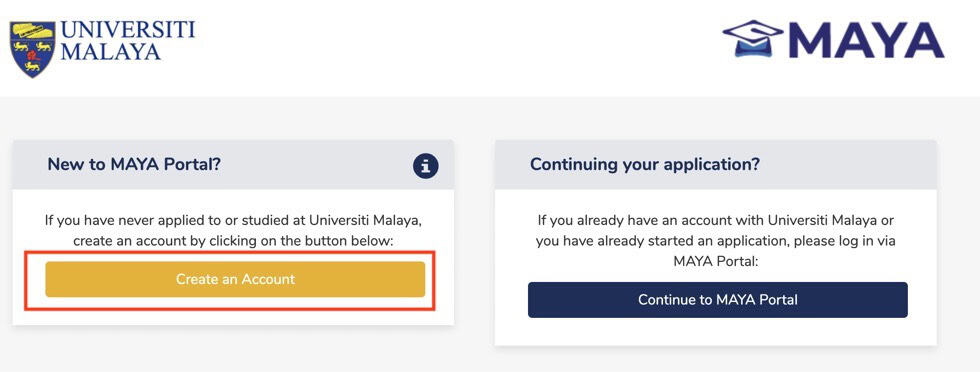980x372 pixels.
Task: Click the Continue to MAYA Portal button
Action: (718, 299)
